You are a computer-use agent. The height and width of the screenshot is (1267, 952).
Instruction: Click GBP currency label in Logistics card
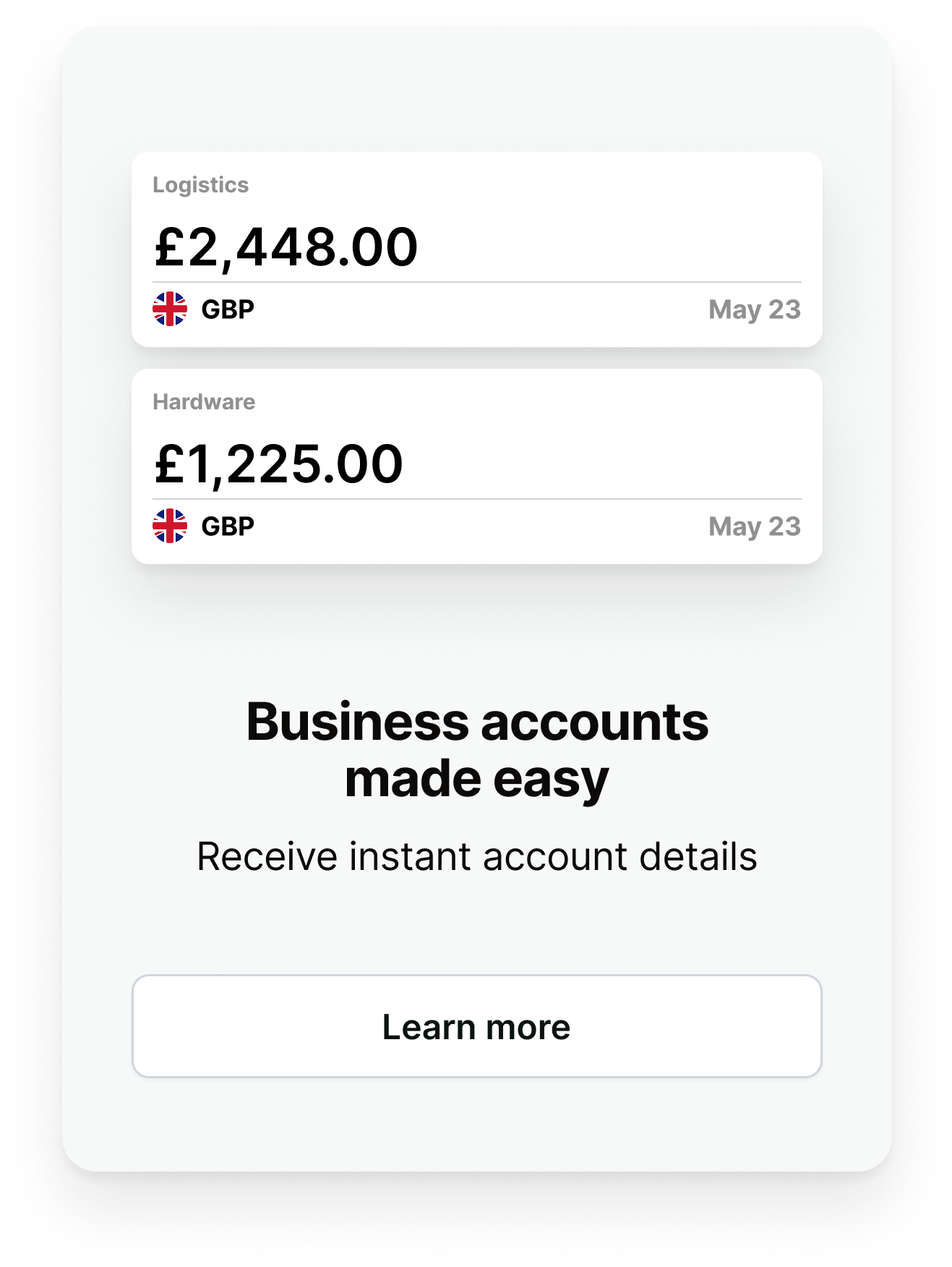(x=228, y=310)
